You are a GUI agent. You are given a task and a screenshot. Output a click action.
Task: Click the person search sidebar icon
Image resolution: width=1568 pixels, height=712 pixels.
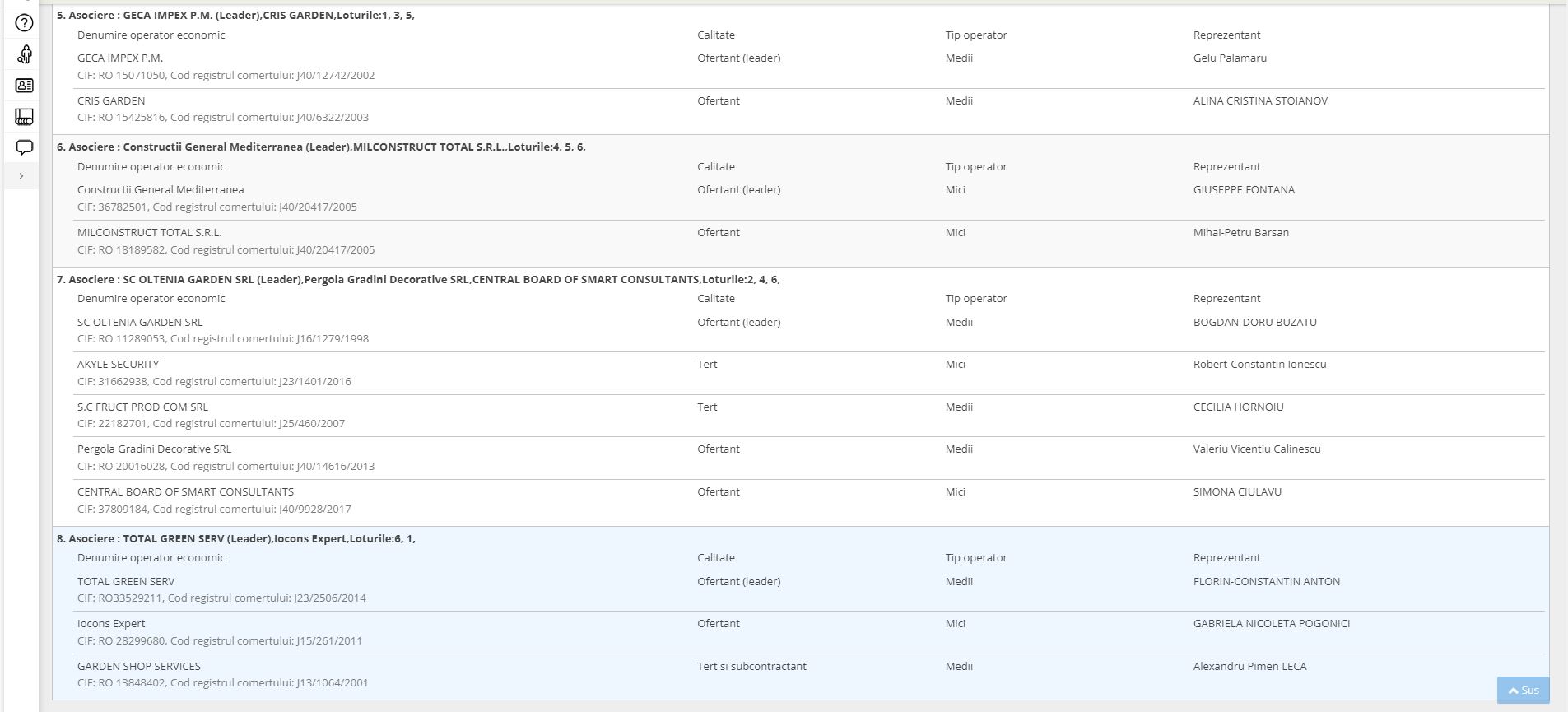coord(24,54)
